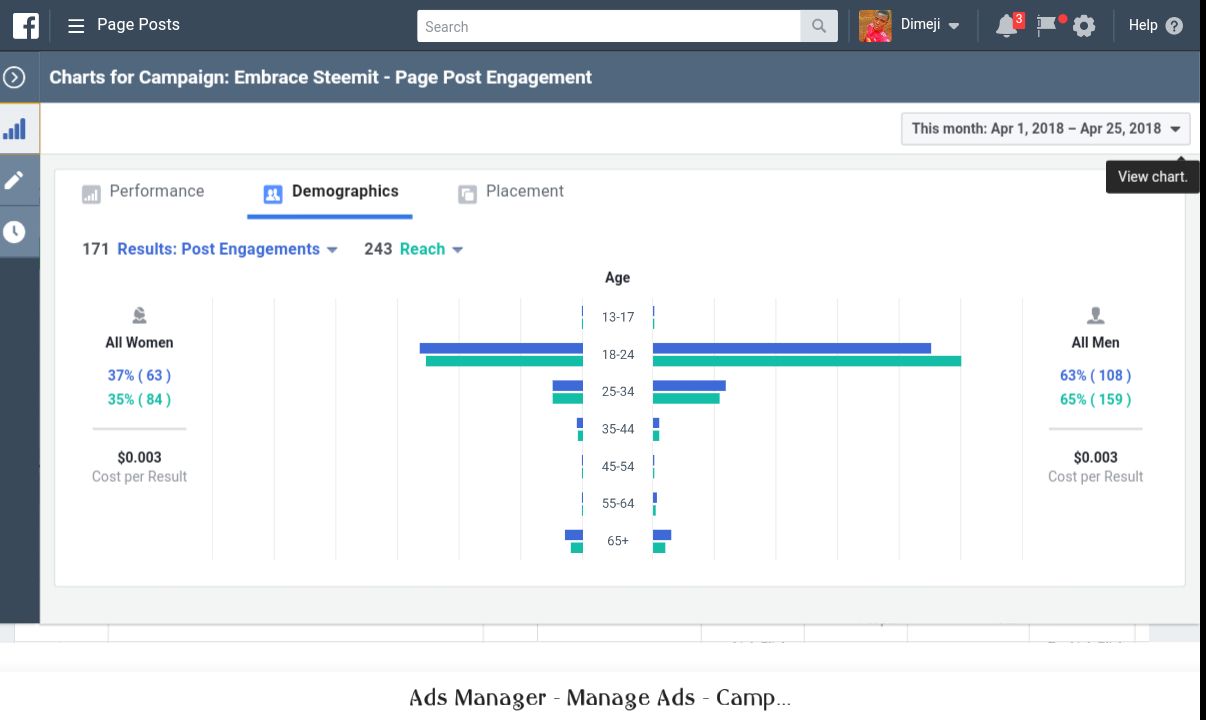Open the clock history icon in sidebar
Image resolution: width=1206 pixels, height=720 pixels.
[x=14, y=232]
